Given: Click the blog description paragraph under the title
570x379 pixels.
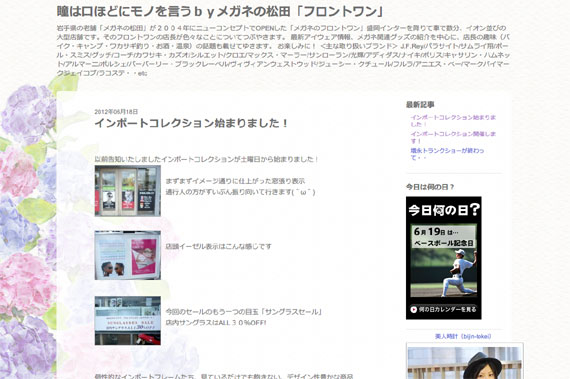Looking at the screenshot, I should pos(283,51).
